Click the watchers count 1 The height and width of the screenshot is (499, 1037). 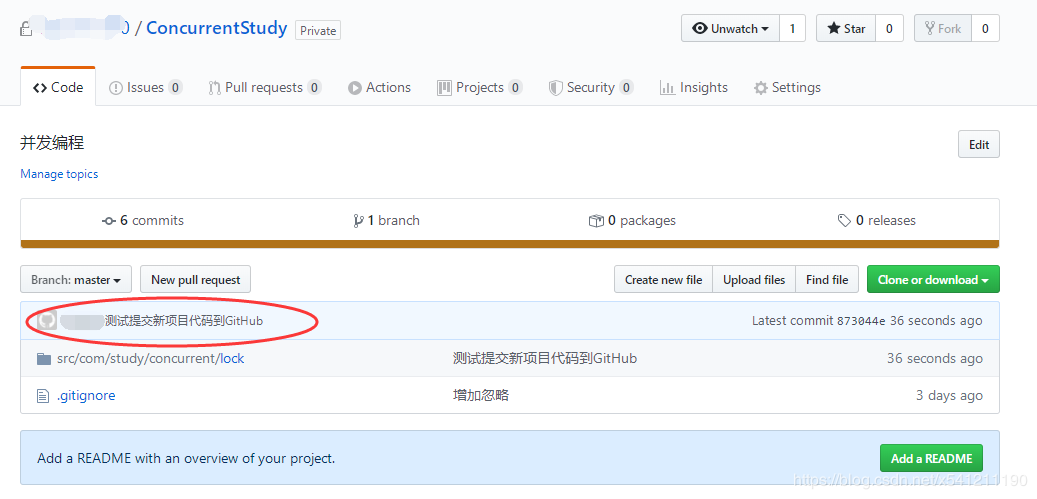click(792, 28)
